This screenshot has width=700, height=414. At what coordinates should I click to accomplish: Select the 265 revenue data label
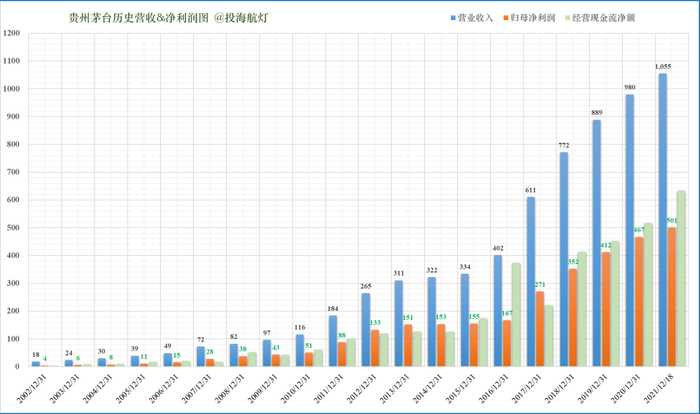point(366,286)
